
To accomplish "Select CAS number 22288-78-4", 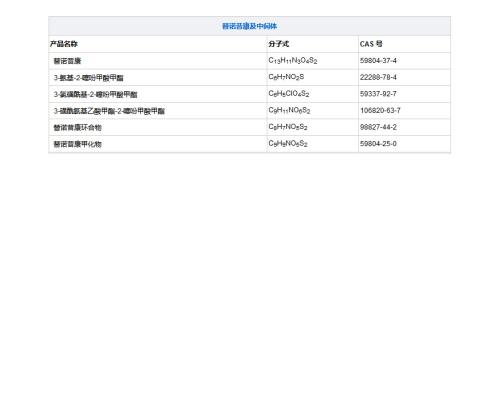I will point(378,77).
